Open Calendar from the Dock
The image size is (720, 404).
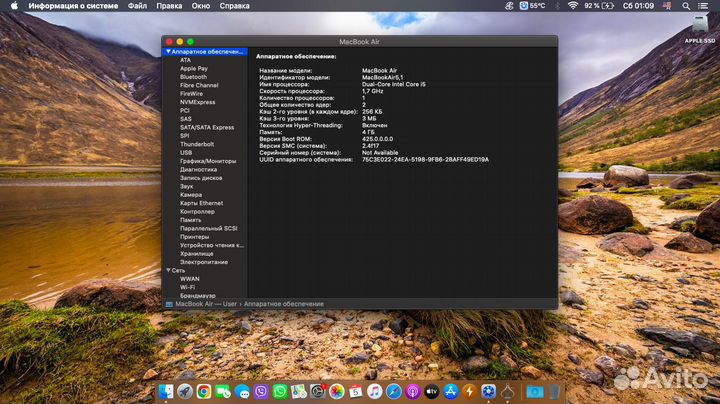click(355, 392)
